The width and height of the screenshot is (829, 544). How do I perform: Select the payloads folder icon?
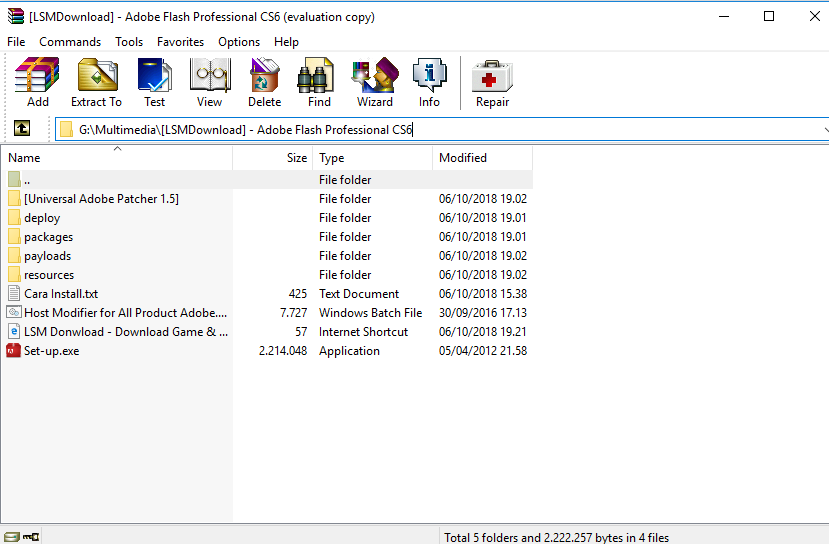coord(14,256)
